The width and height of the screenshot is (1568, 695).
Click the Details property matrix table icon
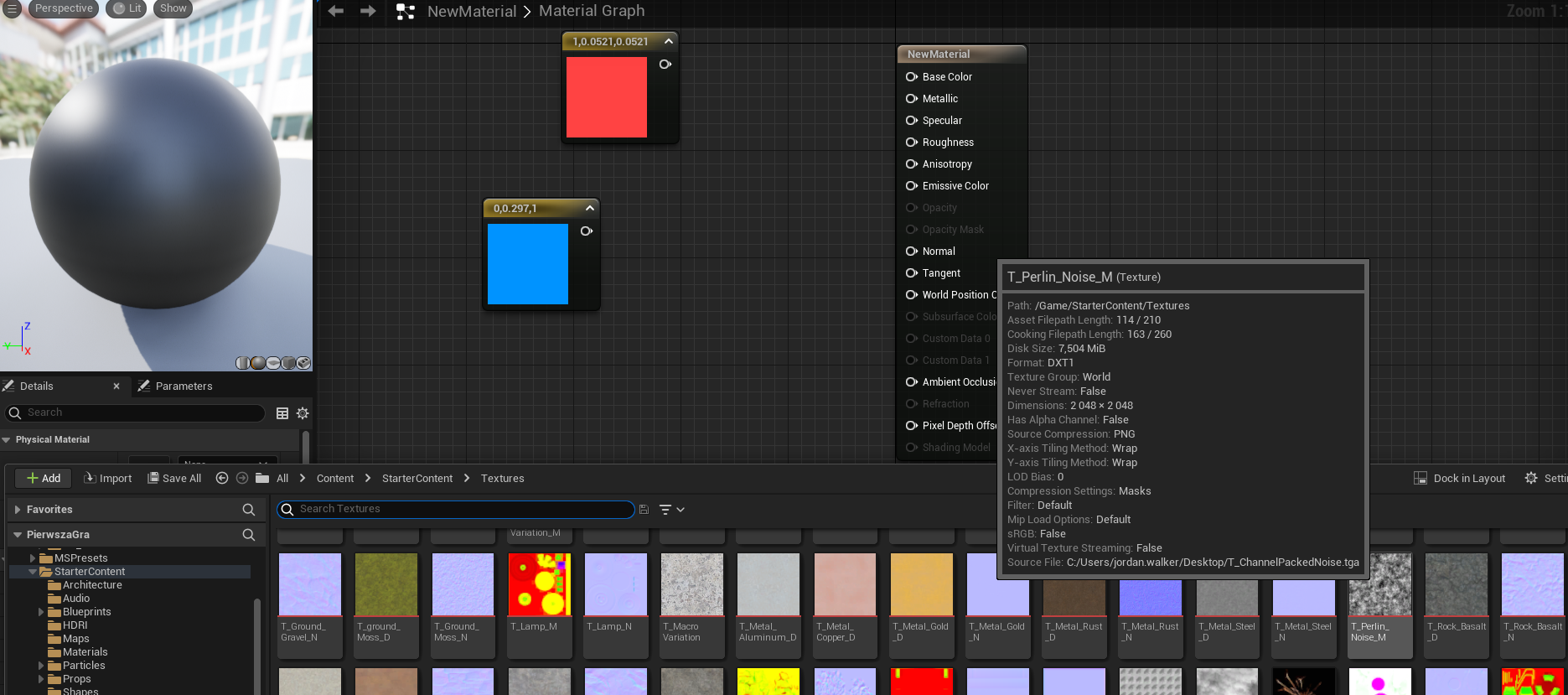pos(282,413)
